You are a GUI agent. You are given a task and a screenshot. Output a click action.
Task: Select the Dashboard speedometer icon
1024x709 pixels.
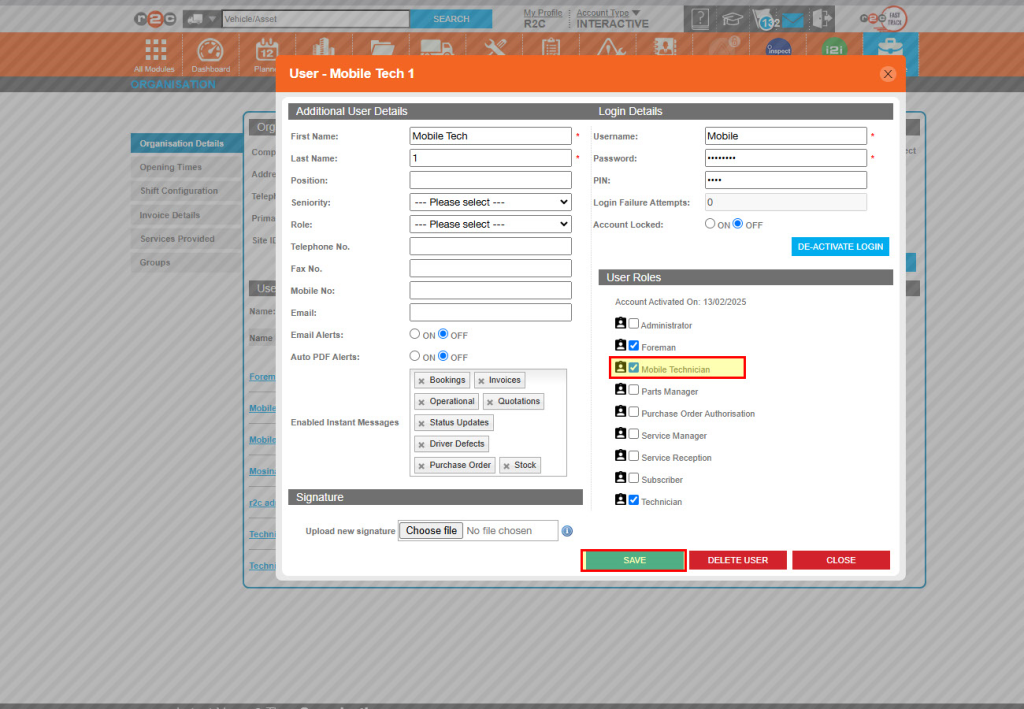pyautogui.click(x=210, y=46)
